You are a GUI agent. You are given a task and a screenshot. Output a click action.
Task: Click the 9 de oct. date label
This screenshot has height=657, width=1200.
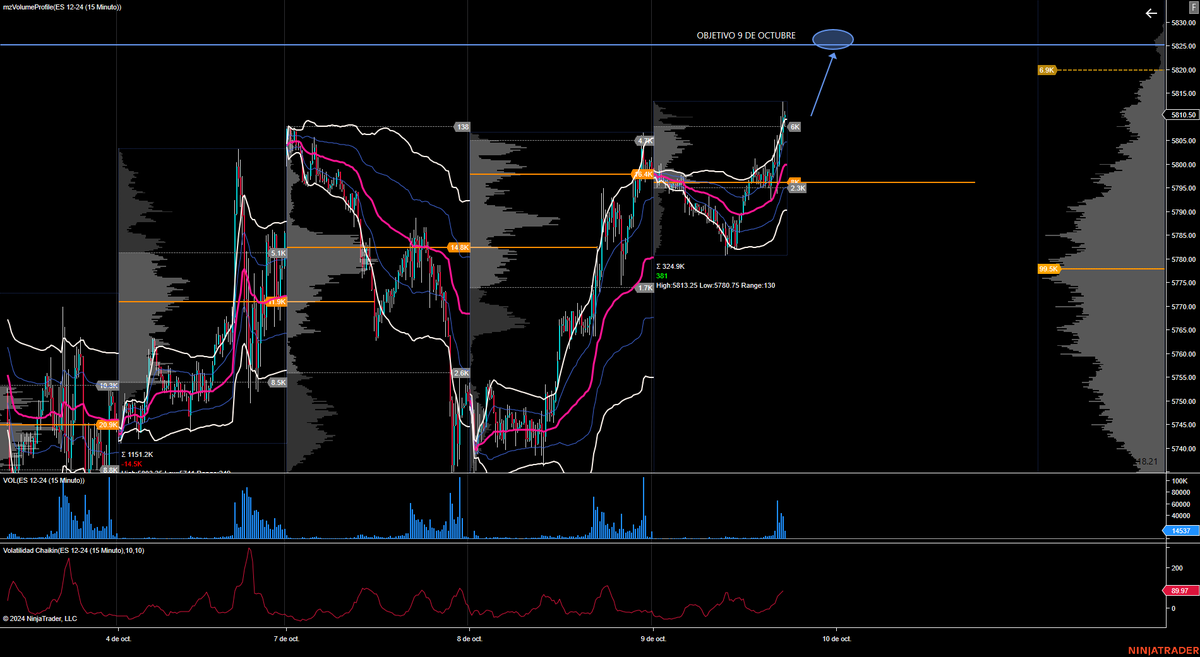tap(652, 638)
